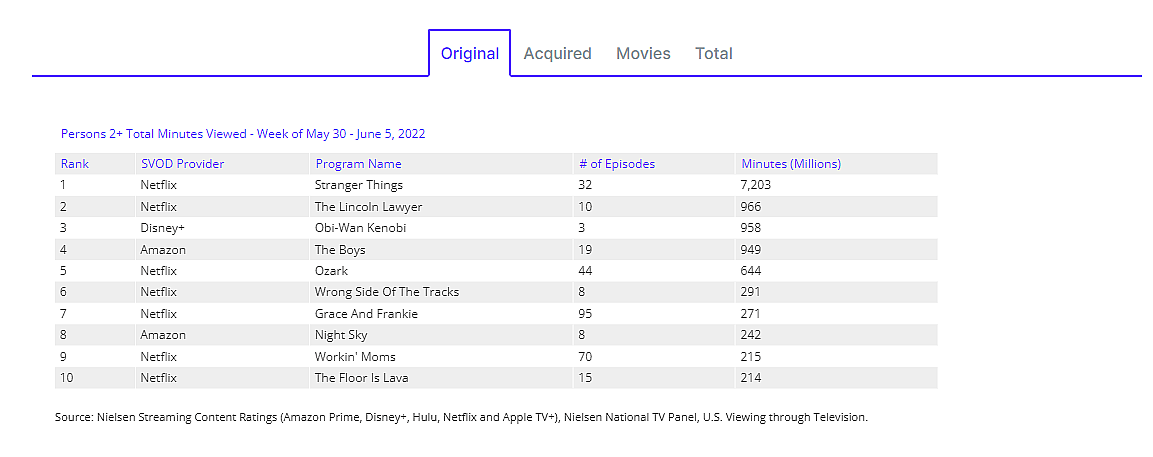Screen dimensions: 1153x457
Task: Select the Movies tab
Action: (x=643, y=54)
